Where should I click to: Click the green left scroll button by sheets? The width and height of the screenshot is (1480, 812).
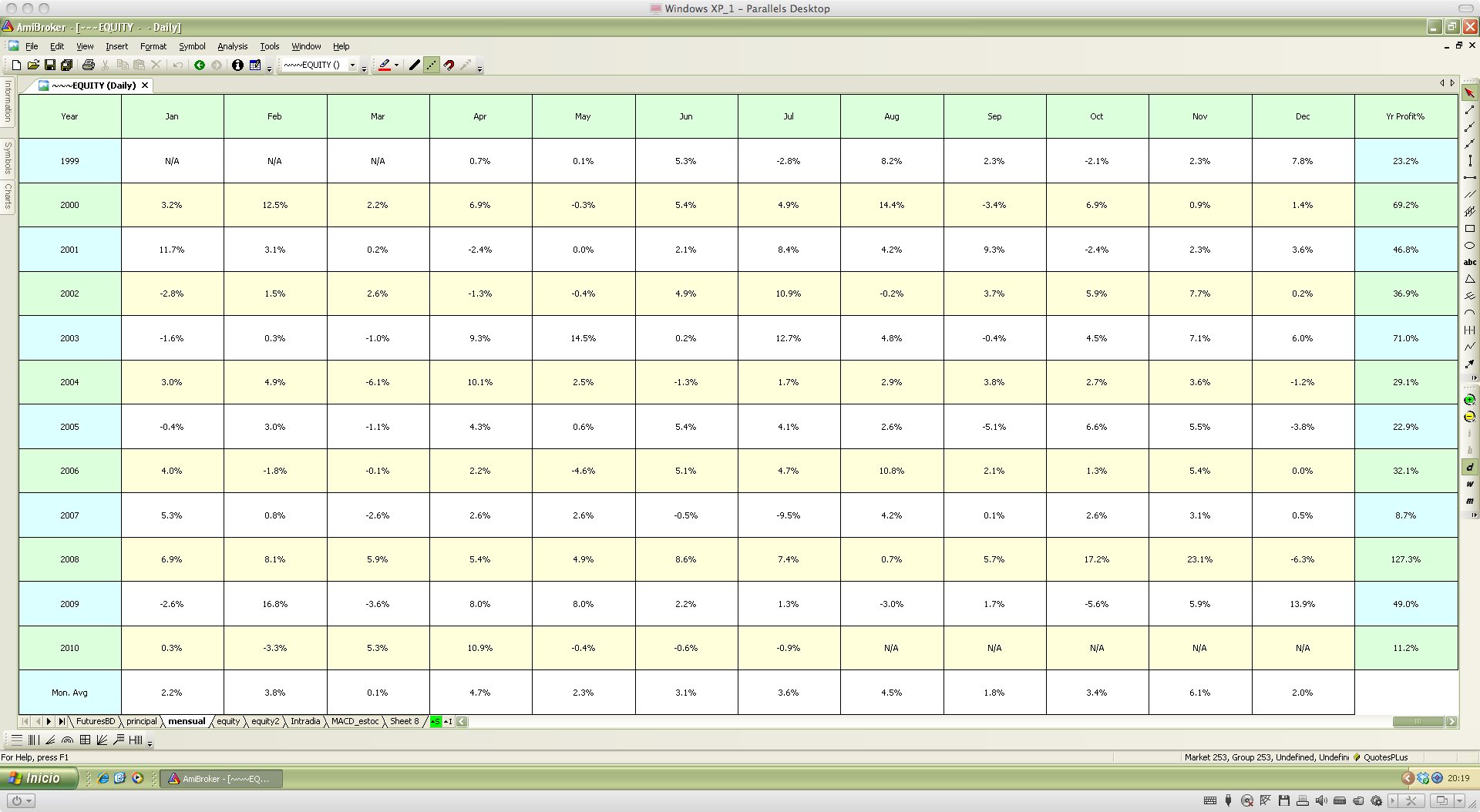tap(462, 722)
